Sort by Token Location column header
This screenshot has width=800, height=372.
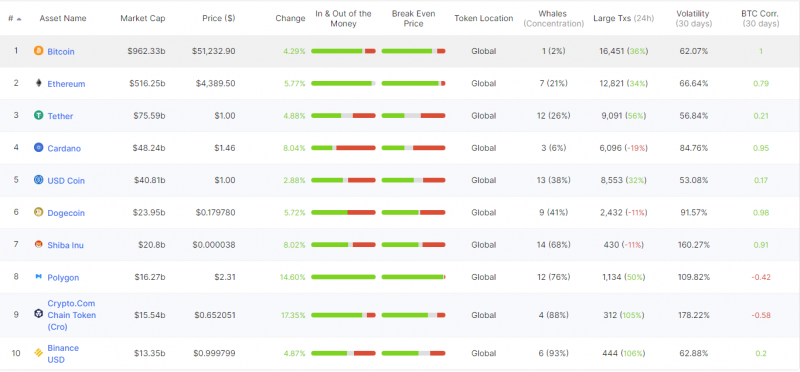484,18
